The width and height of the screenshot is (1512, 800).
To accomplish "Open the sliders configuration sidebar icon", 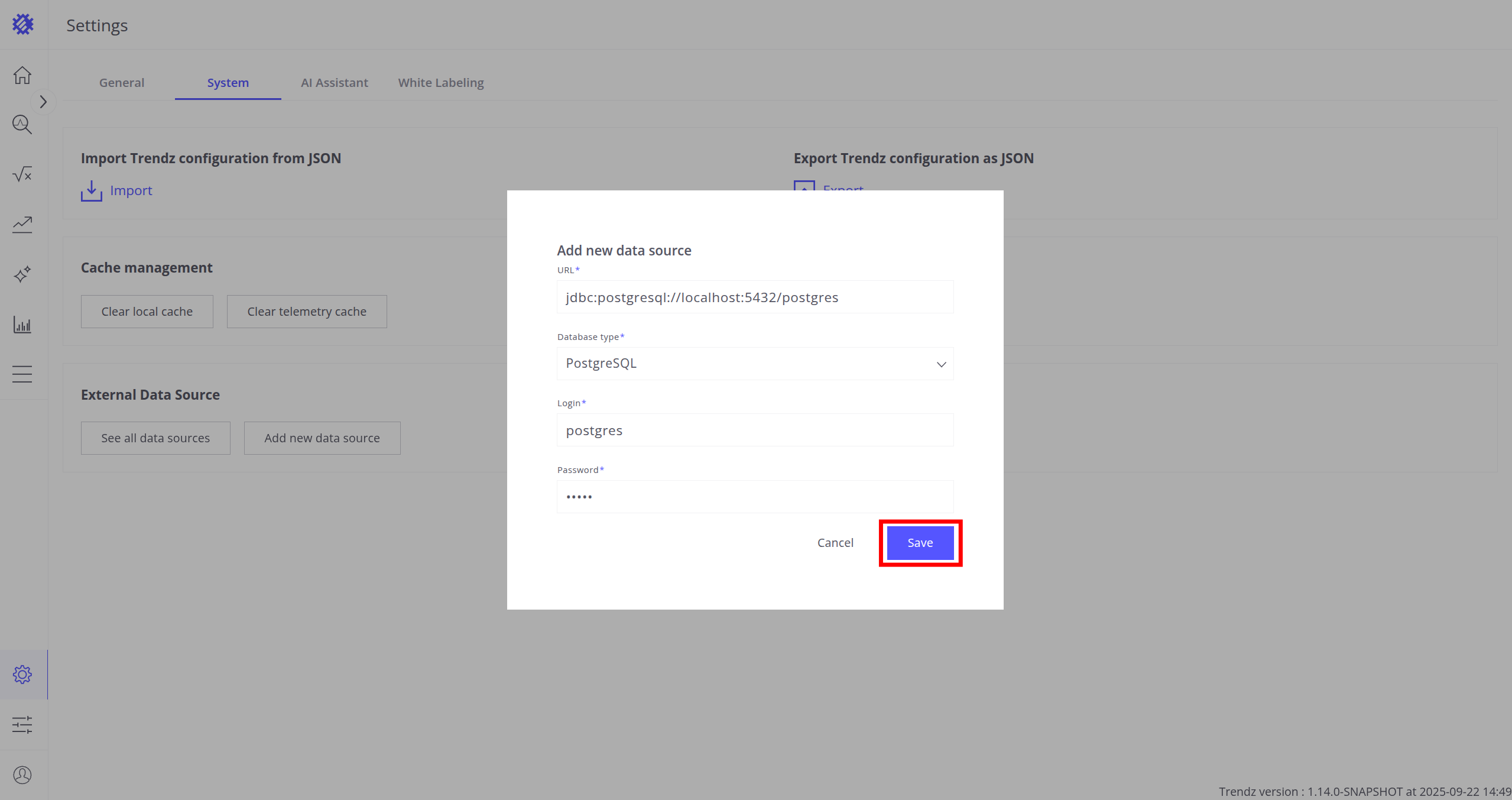I will (x=22, y=725).
